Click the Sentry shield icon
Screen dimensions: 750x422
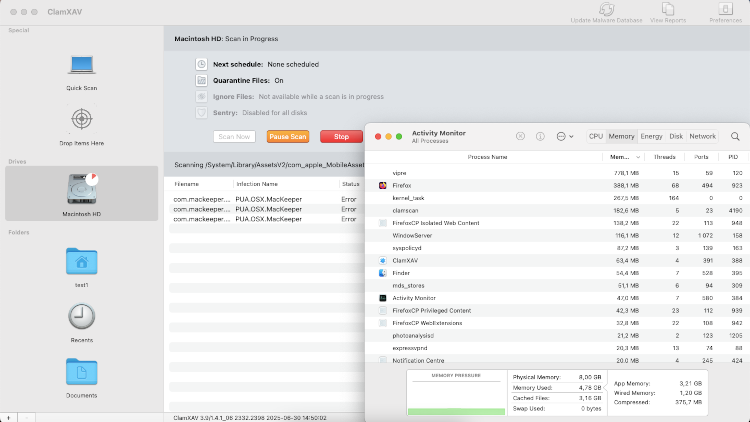(201, 113)
